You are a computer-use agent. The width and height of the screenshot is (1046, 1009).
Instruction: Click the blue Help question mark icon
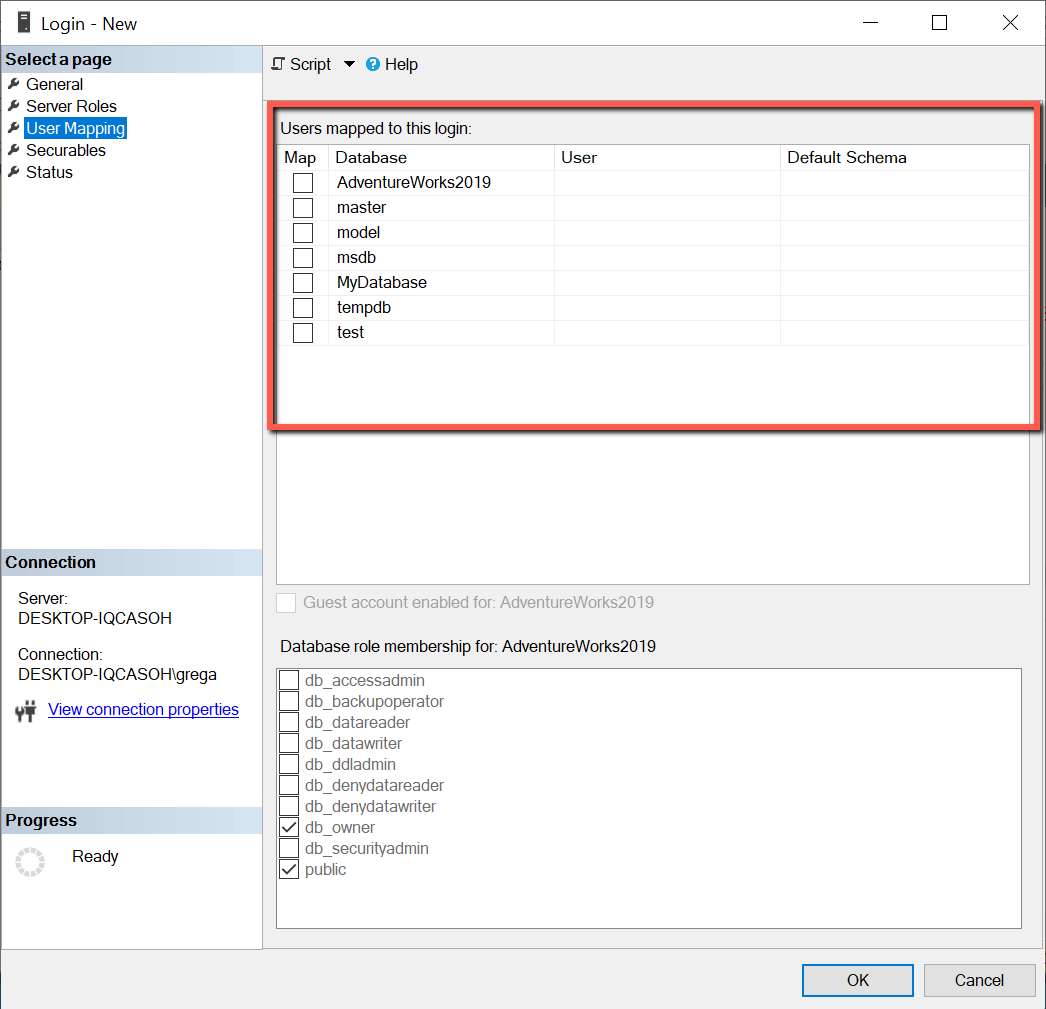373,64
